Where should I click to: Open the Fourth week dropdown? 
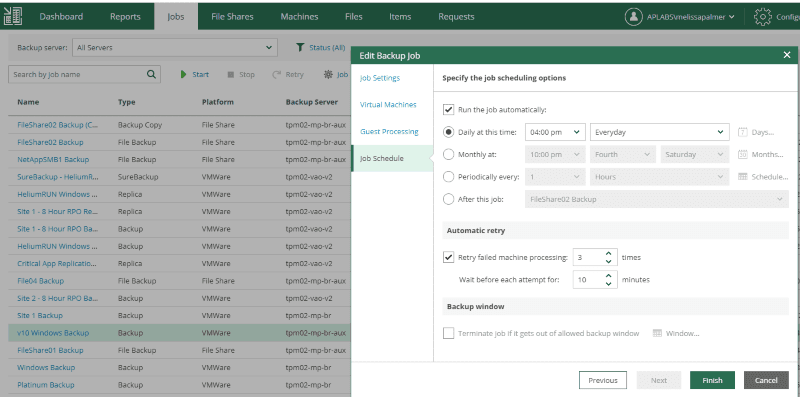(623, 154)
